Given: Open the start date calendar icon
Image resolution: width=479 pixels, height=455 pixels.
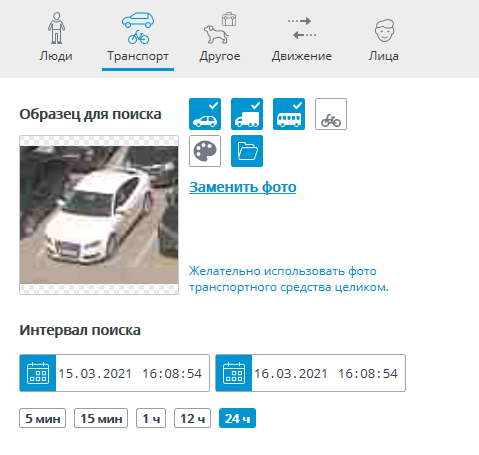Looking at the screenshot, I should (x=38, y=373).
